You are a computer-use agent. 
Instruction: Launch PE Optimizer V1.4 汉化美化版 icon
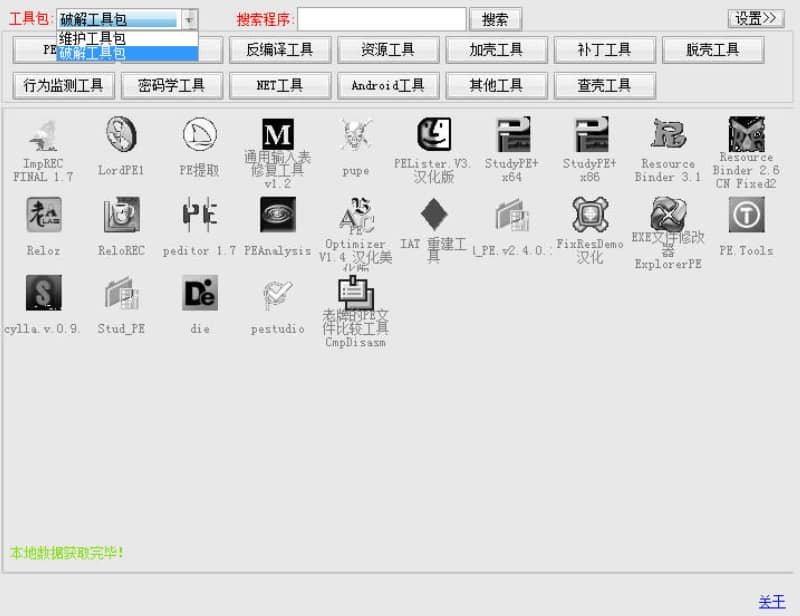pyautogui.click(x=356, y=214)
